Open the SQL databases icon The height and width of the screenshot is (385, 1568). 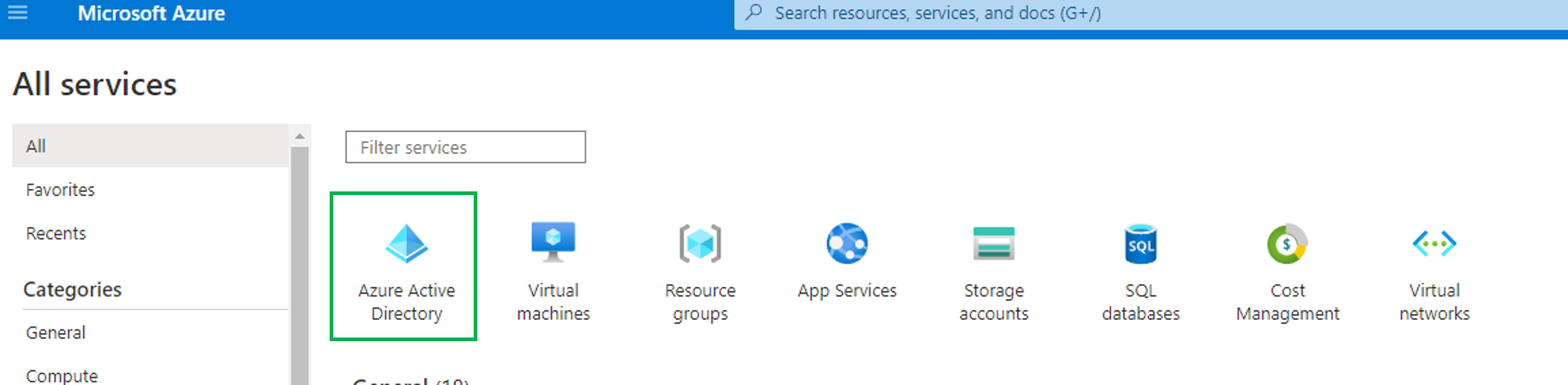tap(1141, 243)
